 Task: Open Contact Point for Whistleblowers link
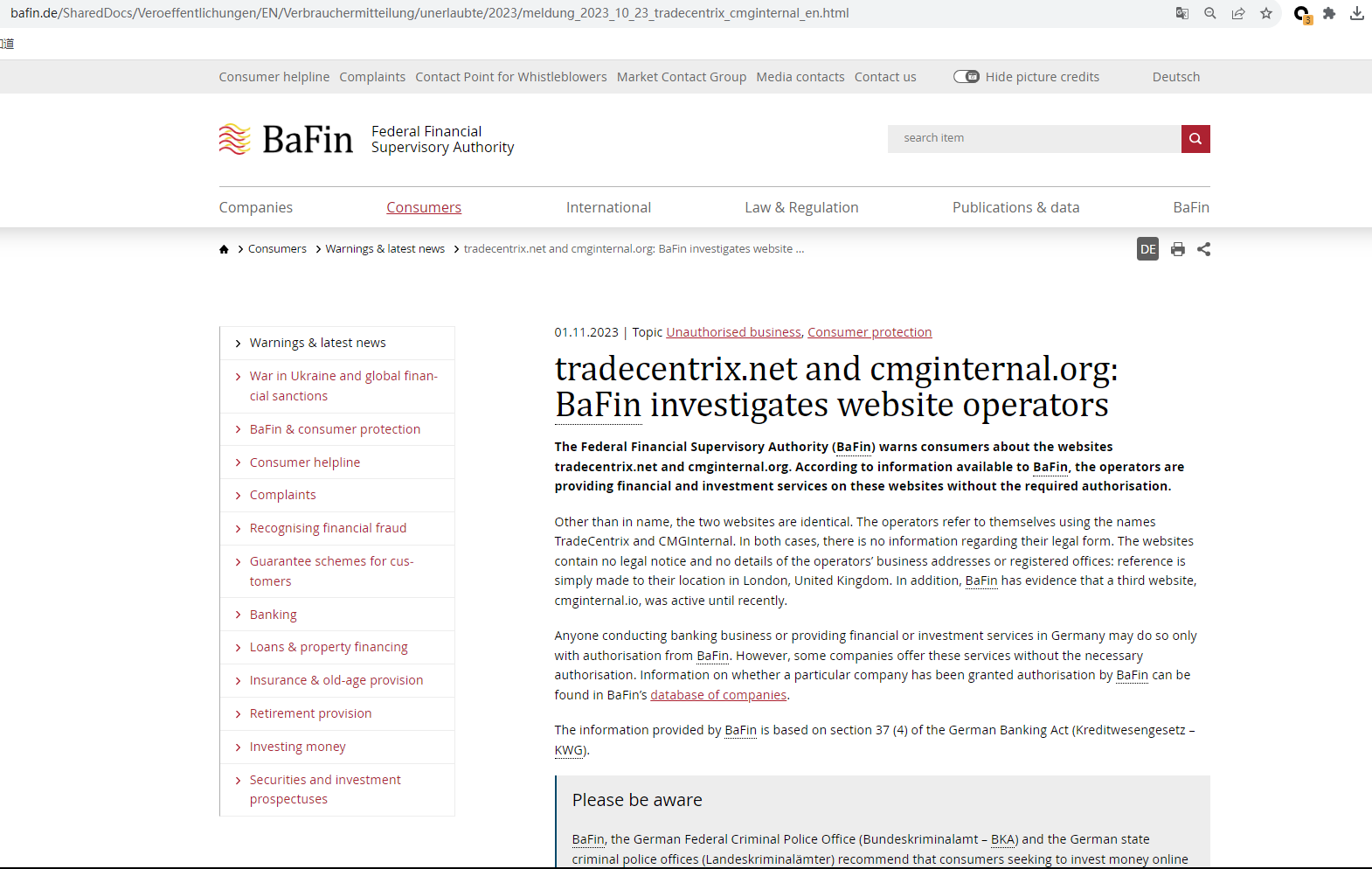tap(511, 77)
